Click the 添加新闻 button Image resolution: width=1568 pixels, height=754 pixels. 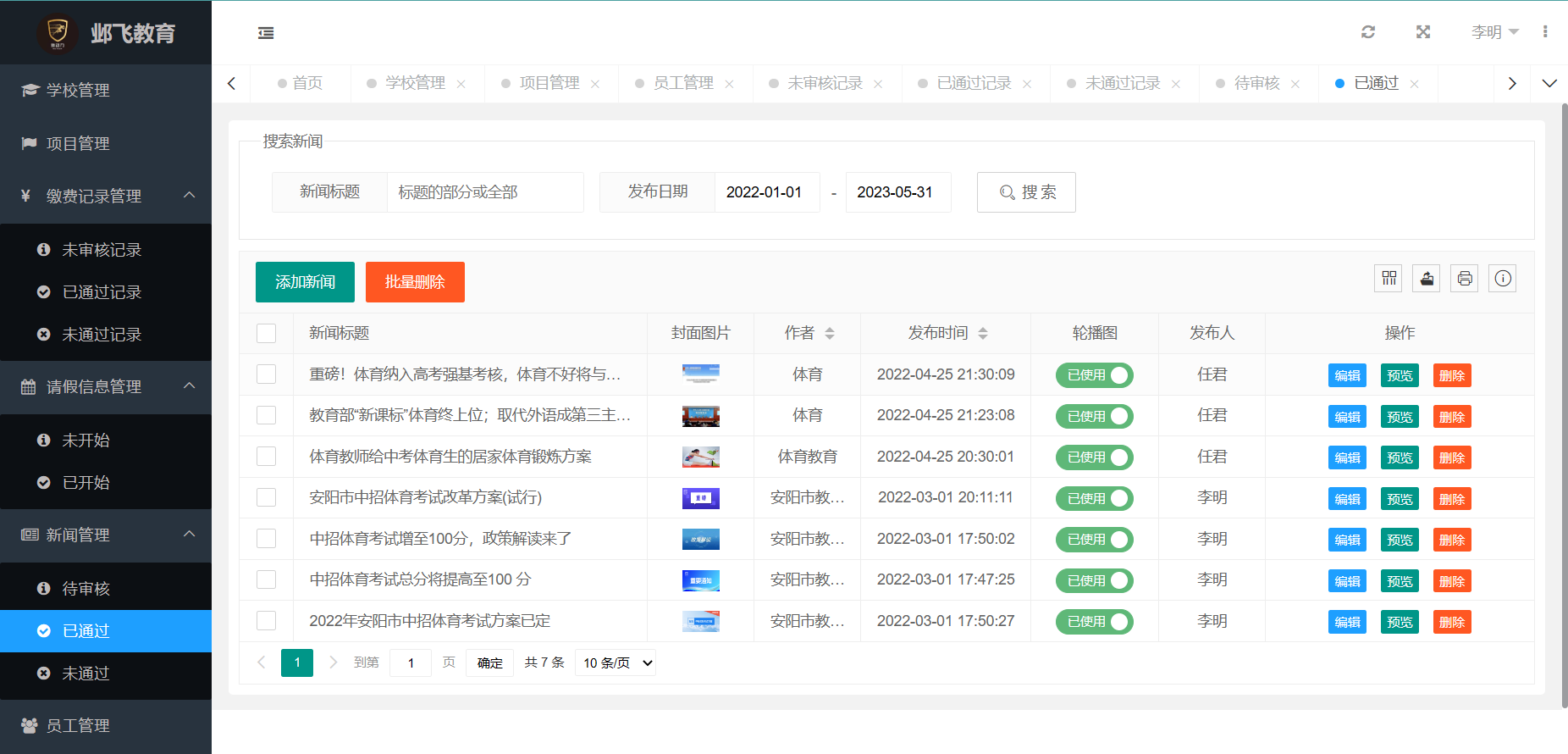pyautogui.click(x=305, y=282)
